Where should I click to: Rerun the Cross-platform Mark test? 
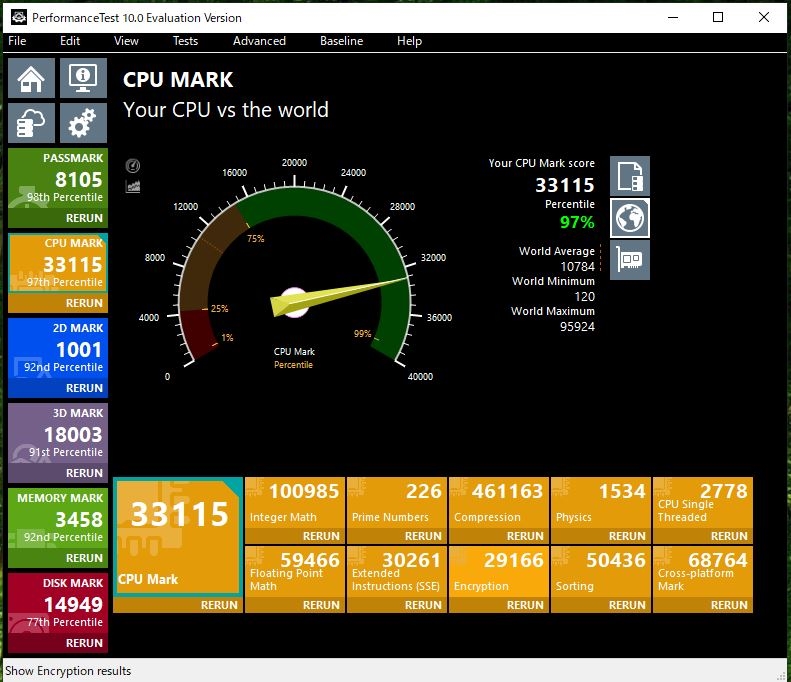pyautogui.click(x=703, y=605)
